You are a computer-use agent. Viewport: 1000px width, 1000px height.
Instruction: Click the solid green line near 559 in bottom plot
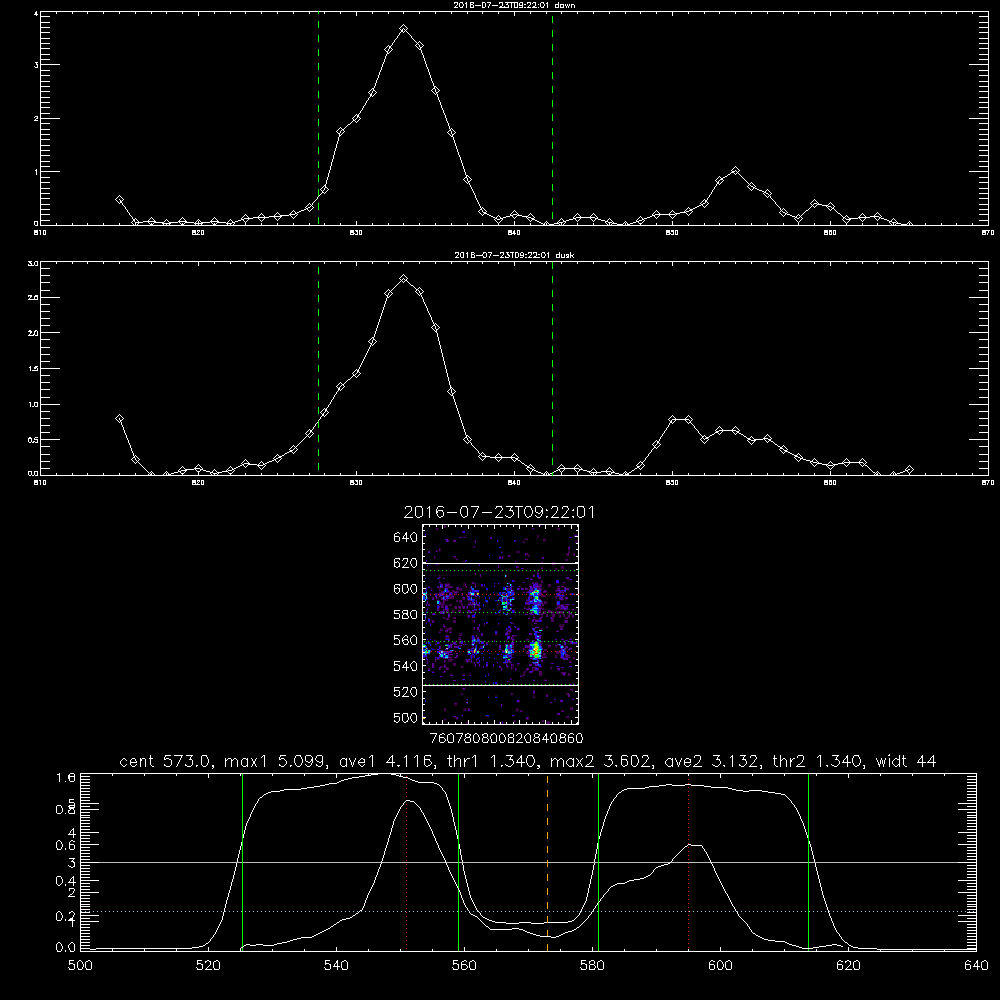click(x=459, y=862)
